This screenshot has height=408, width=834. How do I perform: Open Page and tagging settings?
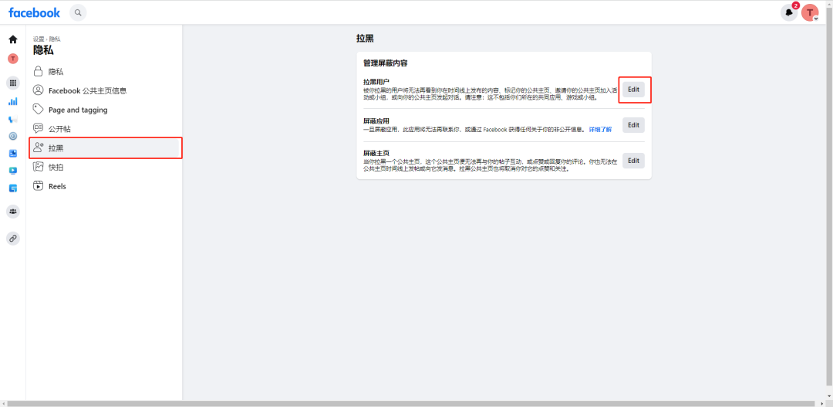tap(77, 109)
